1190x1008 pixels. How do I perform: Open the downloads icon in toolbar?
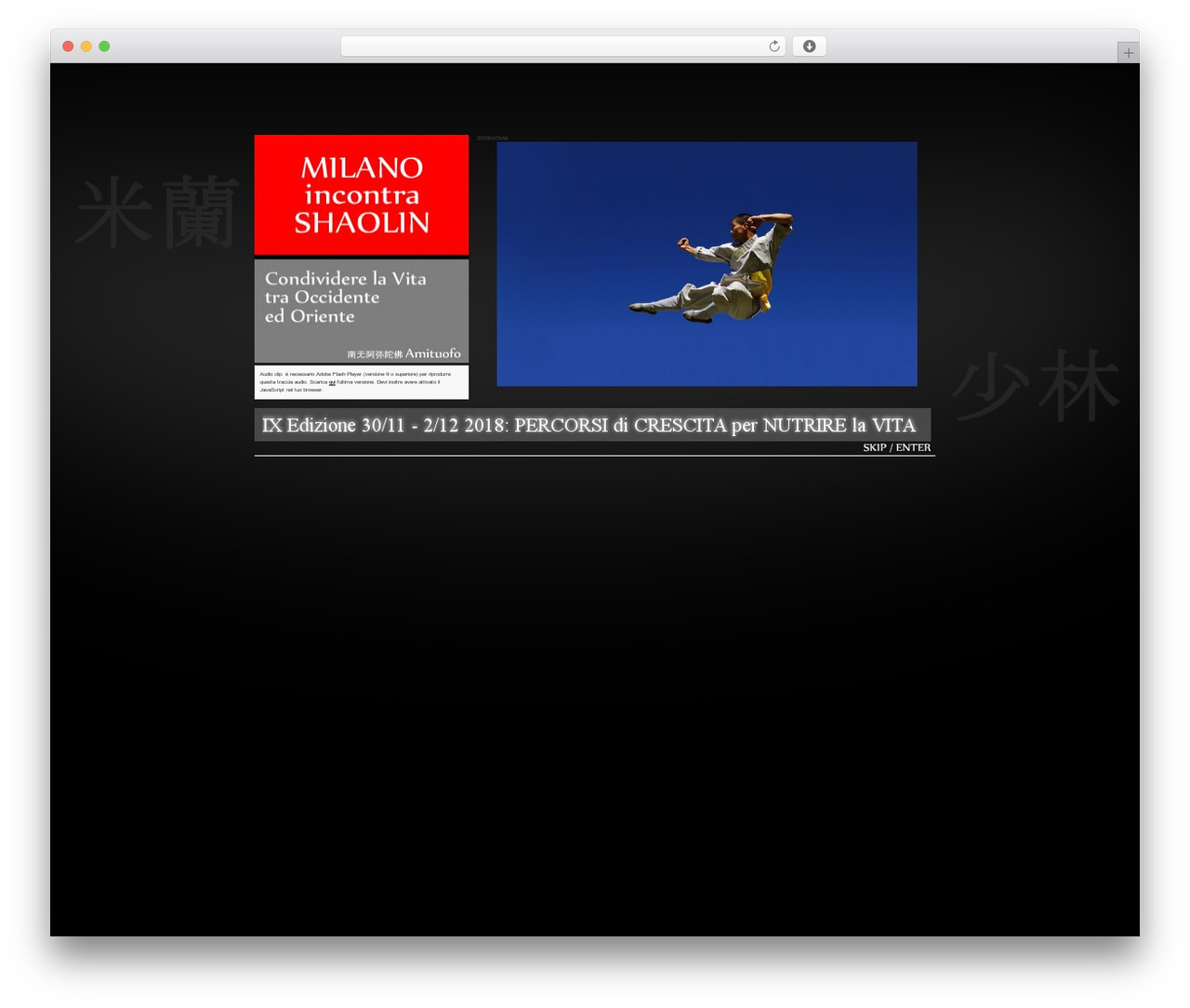point(809,46)
